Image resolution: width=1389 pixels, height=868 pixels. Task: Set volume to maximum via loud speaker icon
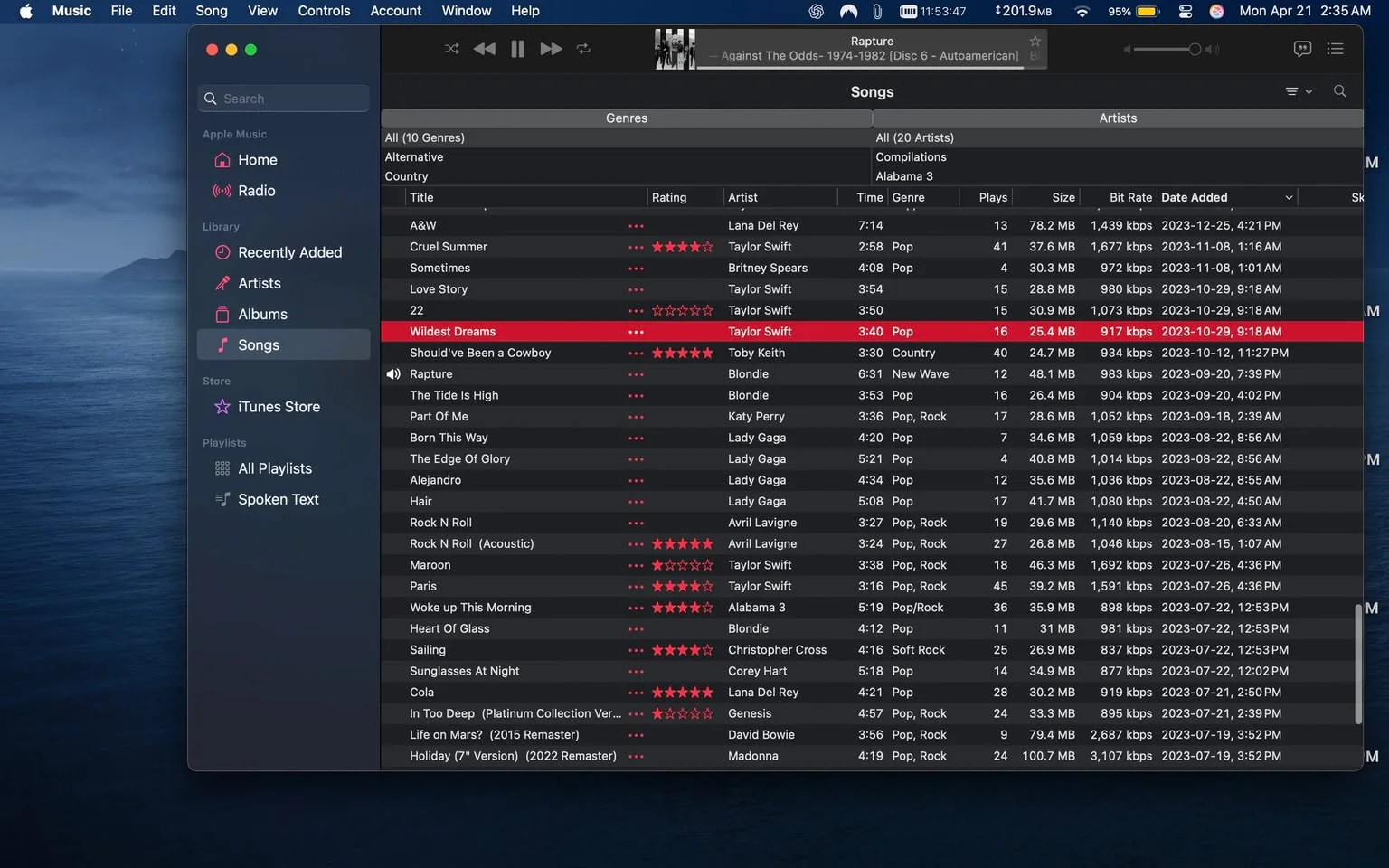(x=1212, y=49)
